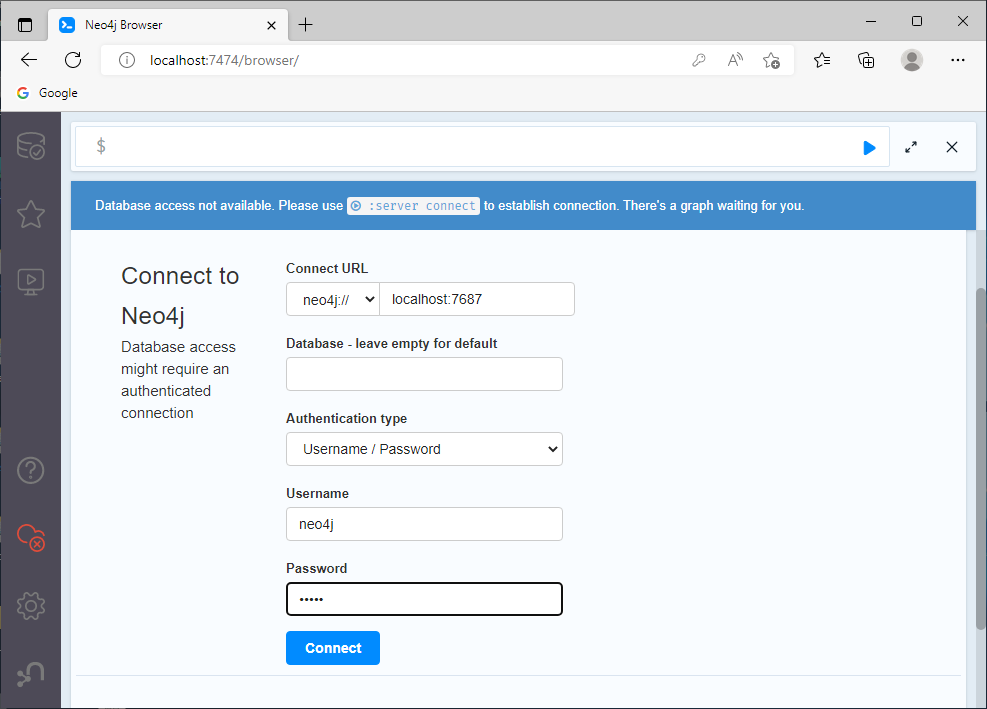Viewport: 987px width, 709px height.
Task: Open the Collections toolbar icon
Action: click(x=866, y=60)
